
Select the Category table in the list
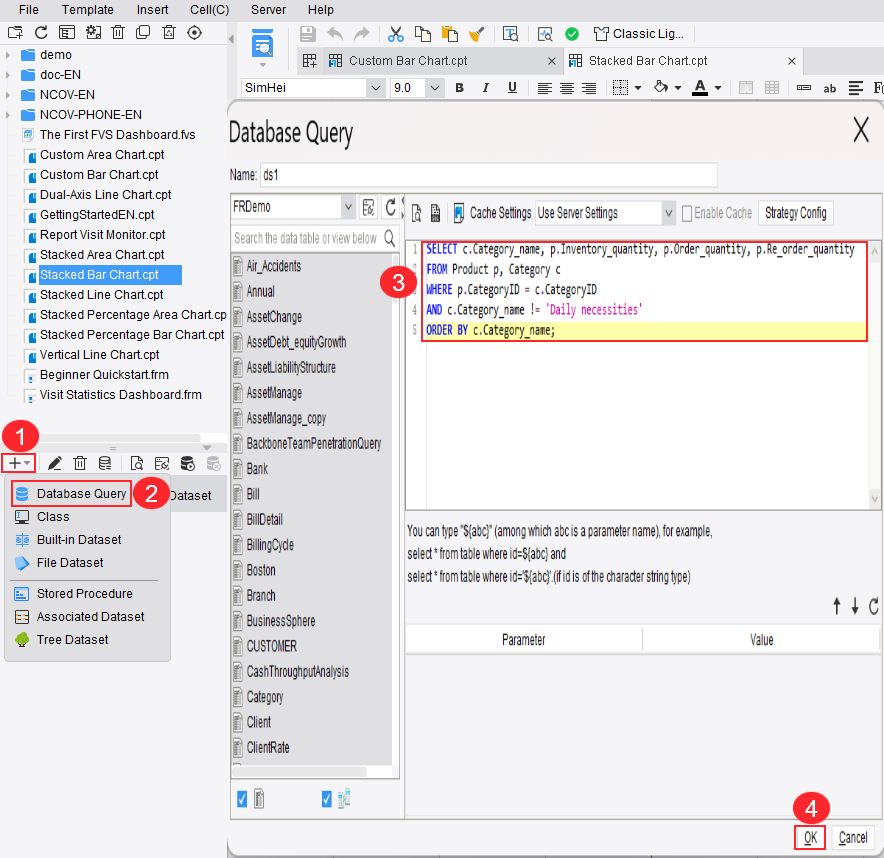point(265,697)
